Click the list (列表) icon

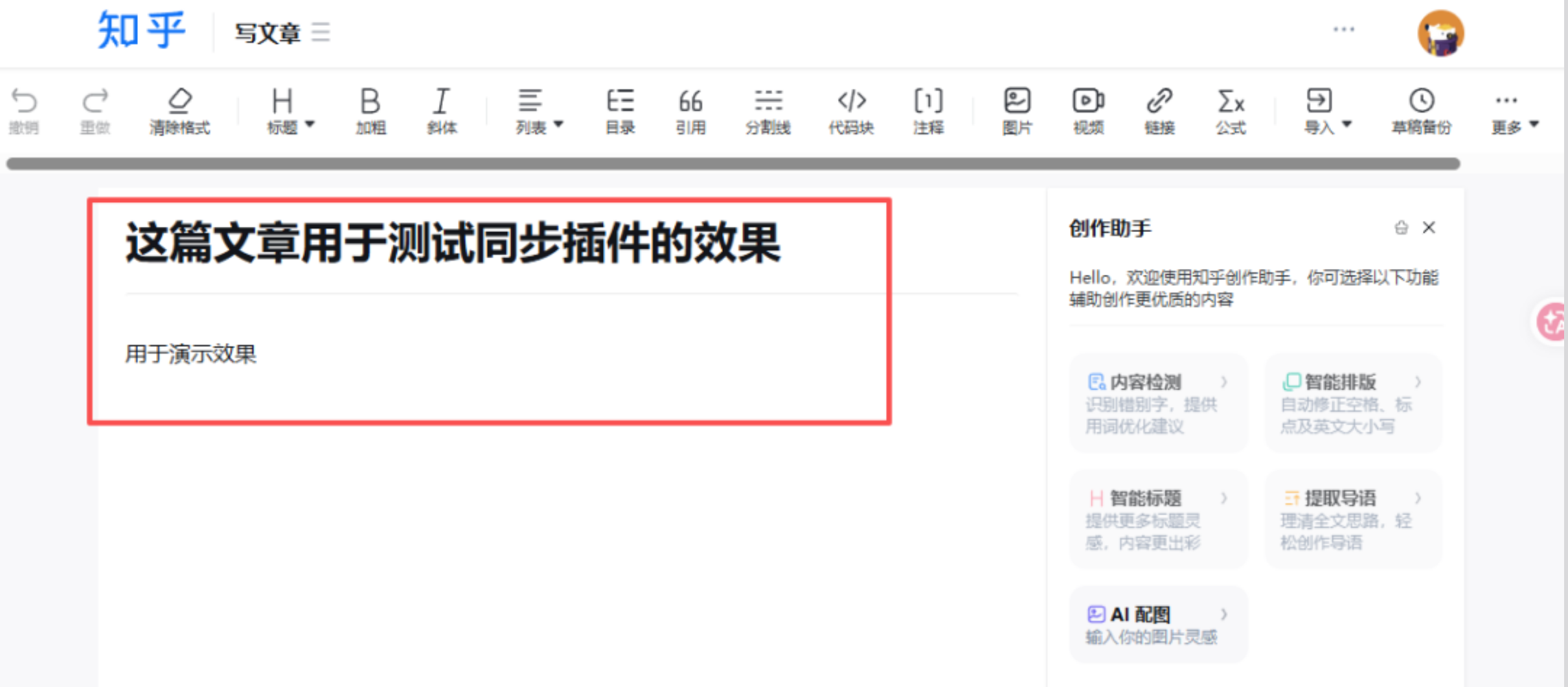pyautogui.click(x=530, y=101)
